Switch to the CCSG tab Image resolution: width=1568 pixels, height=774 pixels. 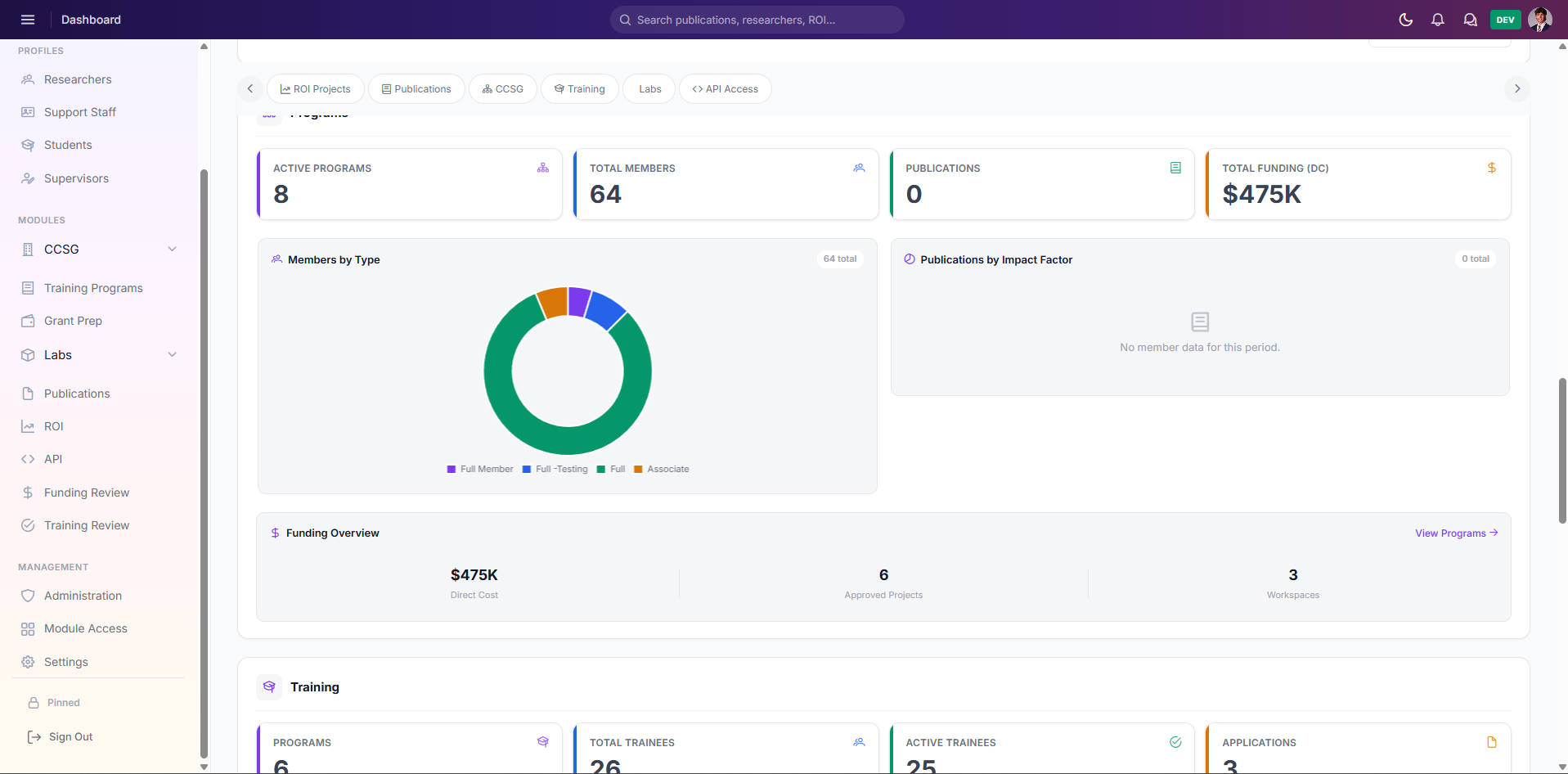[502, 88]
